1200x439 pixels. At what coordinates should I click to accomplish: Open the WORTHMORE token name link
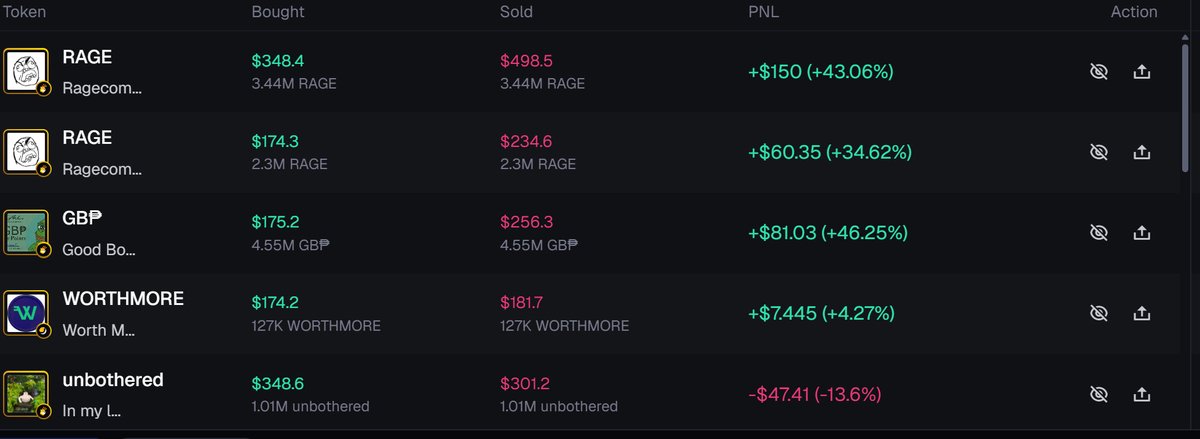[123, 299]
